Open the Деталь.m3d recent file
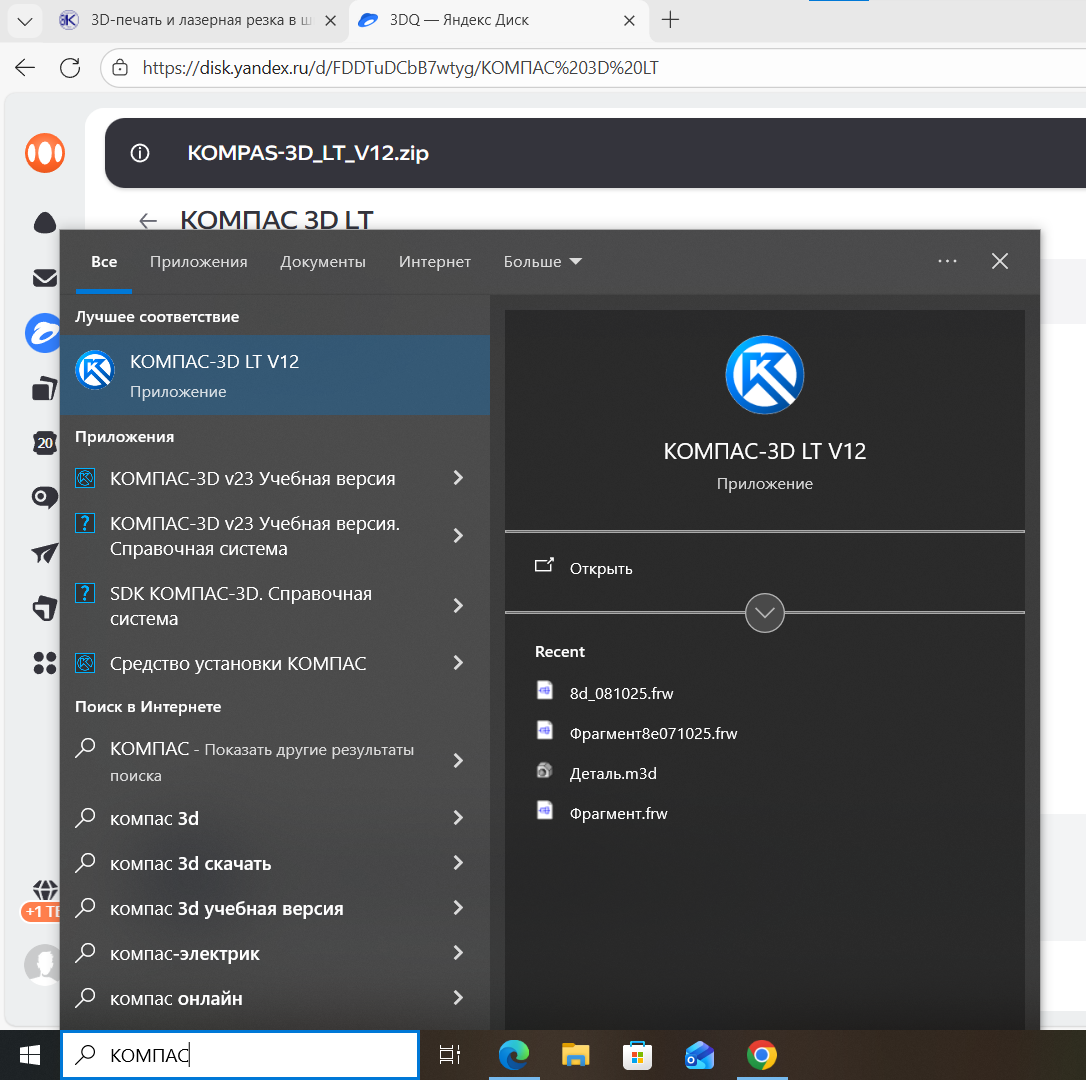 point(596,773)
